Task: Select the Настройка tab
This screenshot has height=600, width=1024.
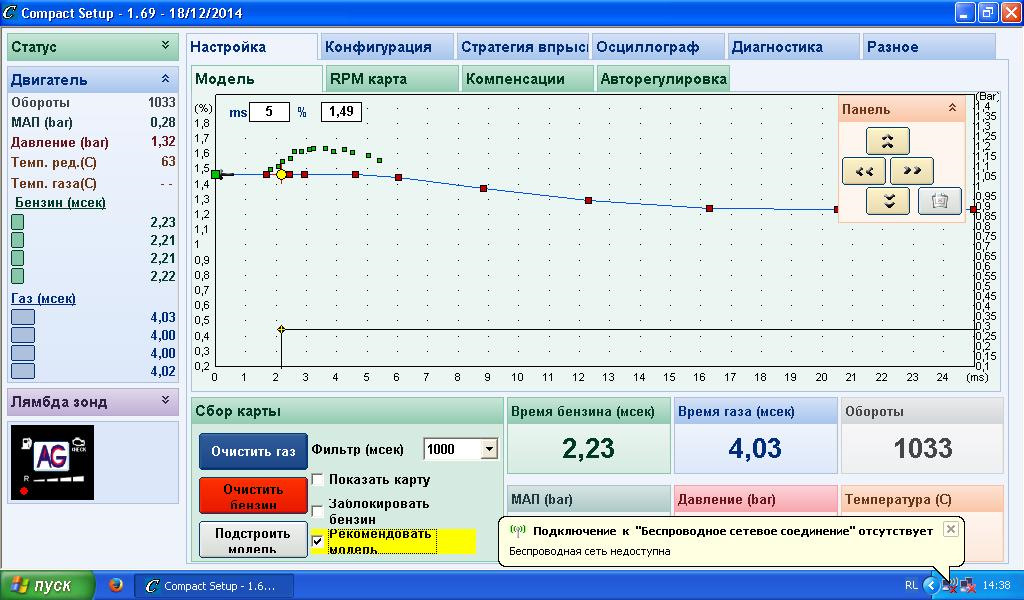Action: pos(251,47)
